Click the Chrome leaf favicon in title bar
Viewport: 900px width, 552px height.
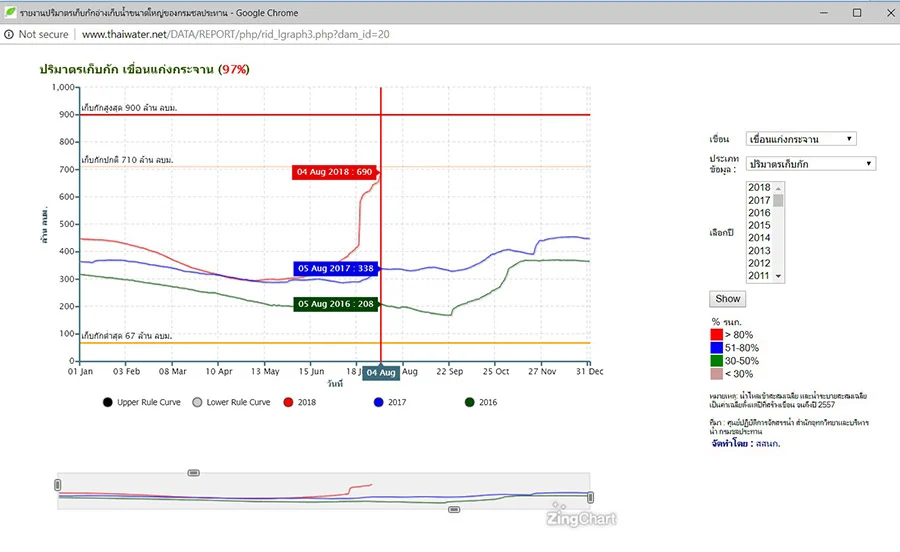pyautogui.click(x=10, y=12)
